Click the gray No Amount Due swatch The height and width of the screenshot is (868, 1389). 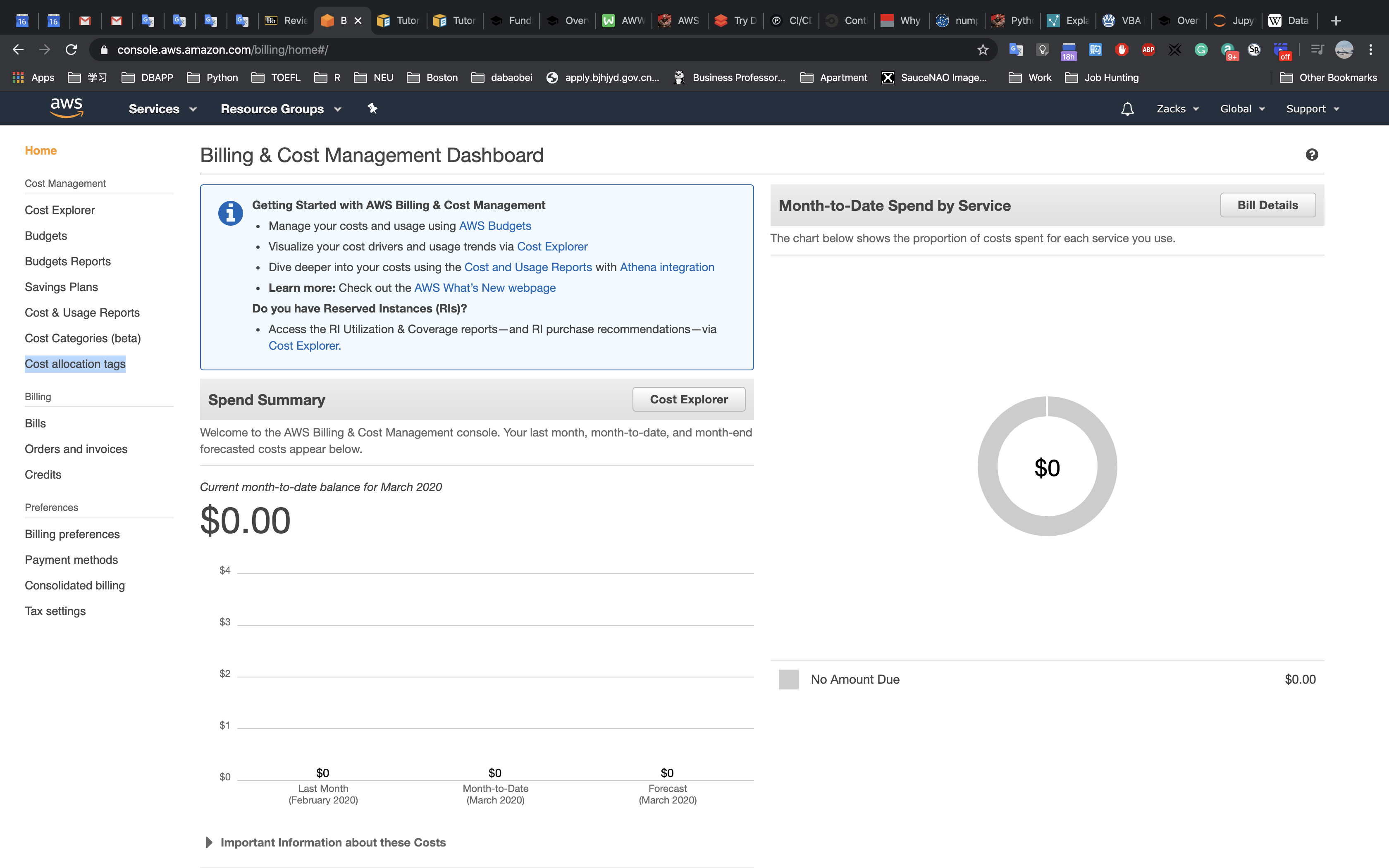788,679
